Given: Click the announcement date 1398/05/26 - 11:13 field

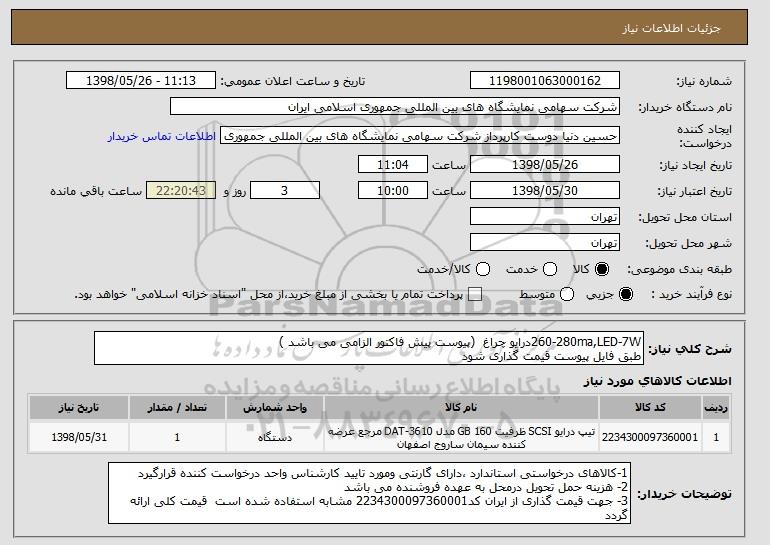Looking at the screenshot, I should (141, 81).
